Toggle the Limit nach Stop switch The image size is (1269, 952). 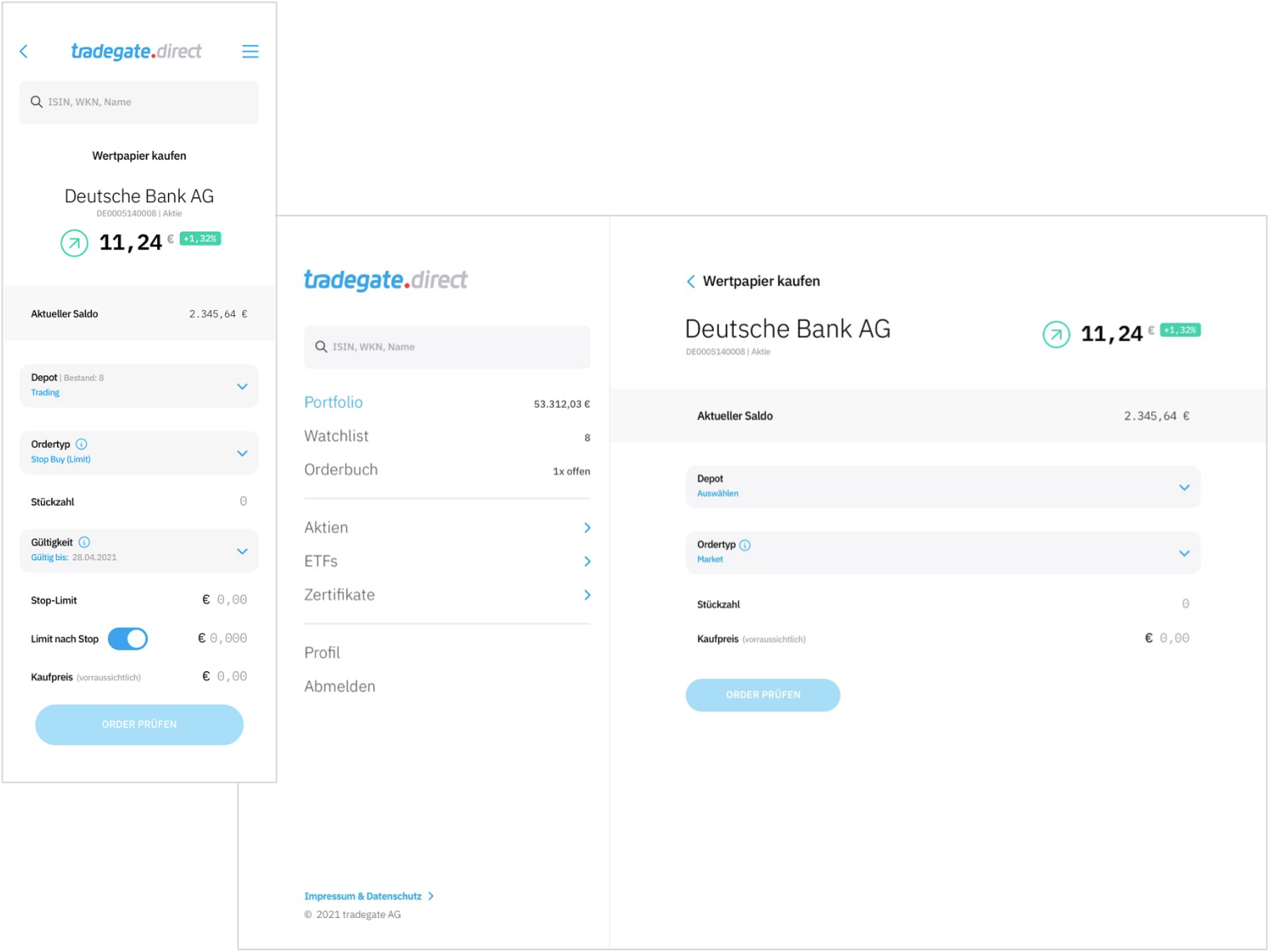coord(128,639)
